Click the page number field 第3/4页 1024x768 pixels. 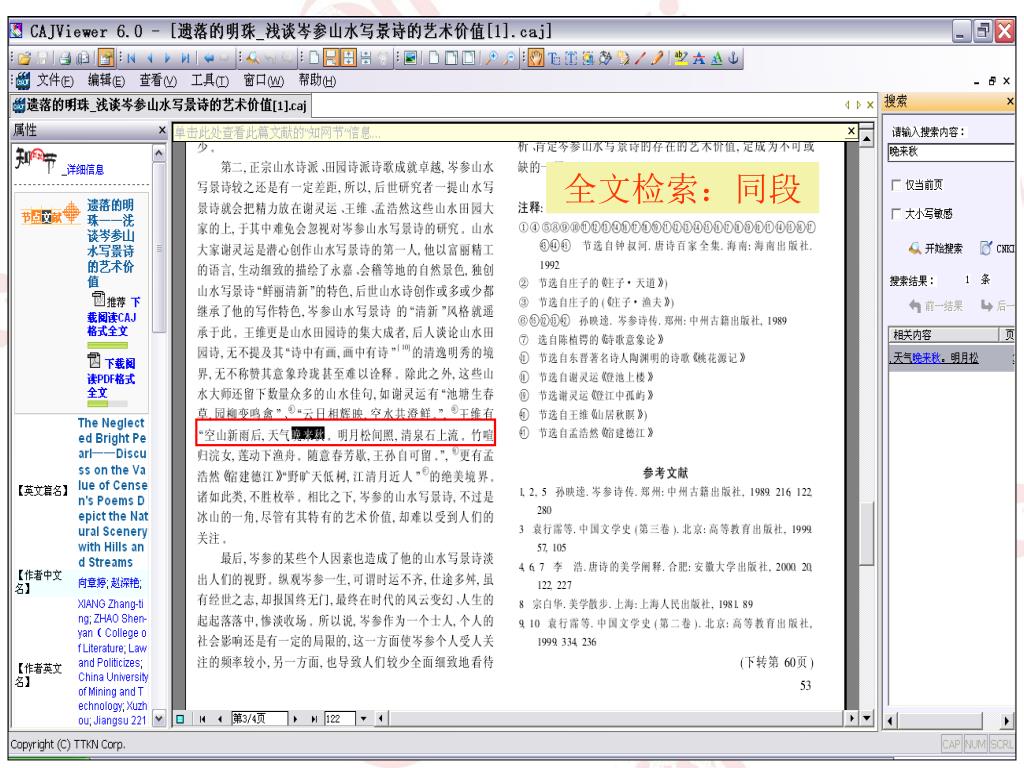[259, 718]
